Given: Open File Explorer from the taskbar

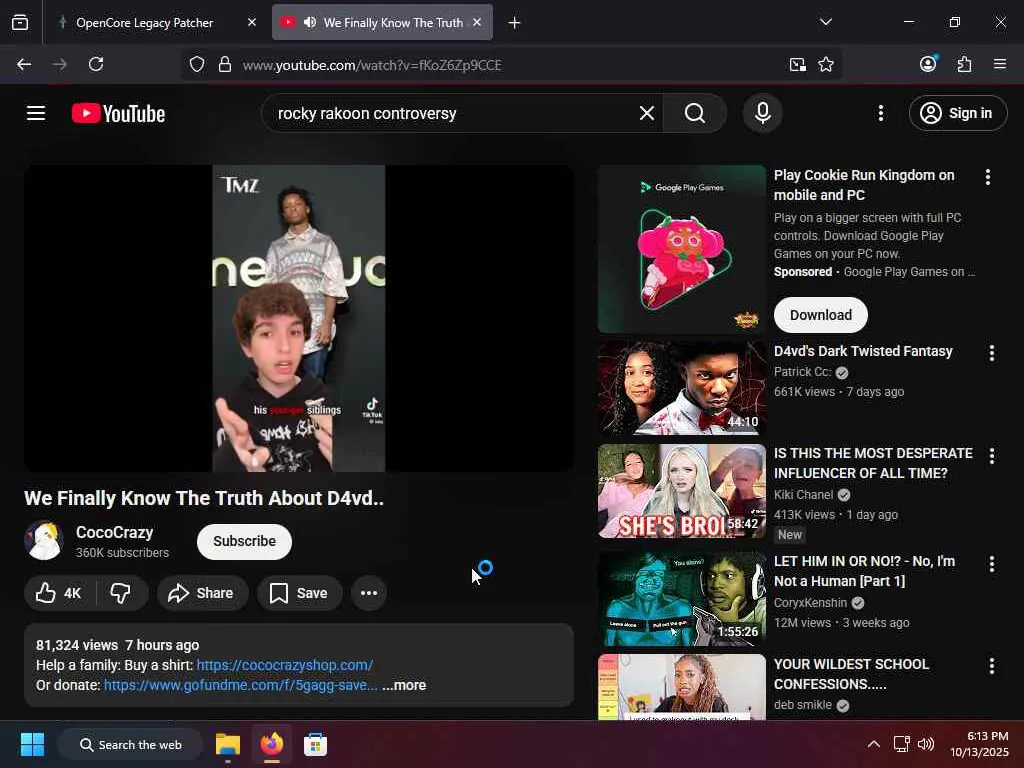Looking at the screenshot, I should click(228, 744).
